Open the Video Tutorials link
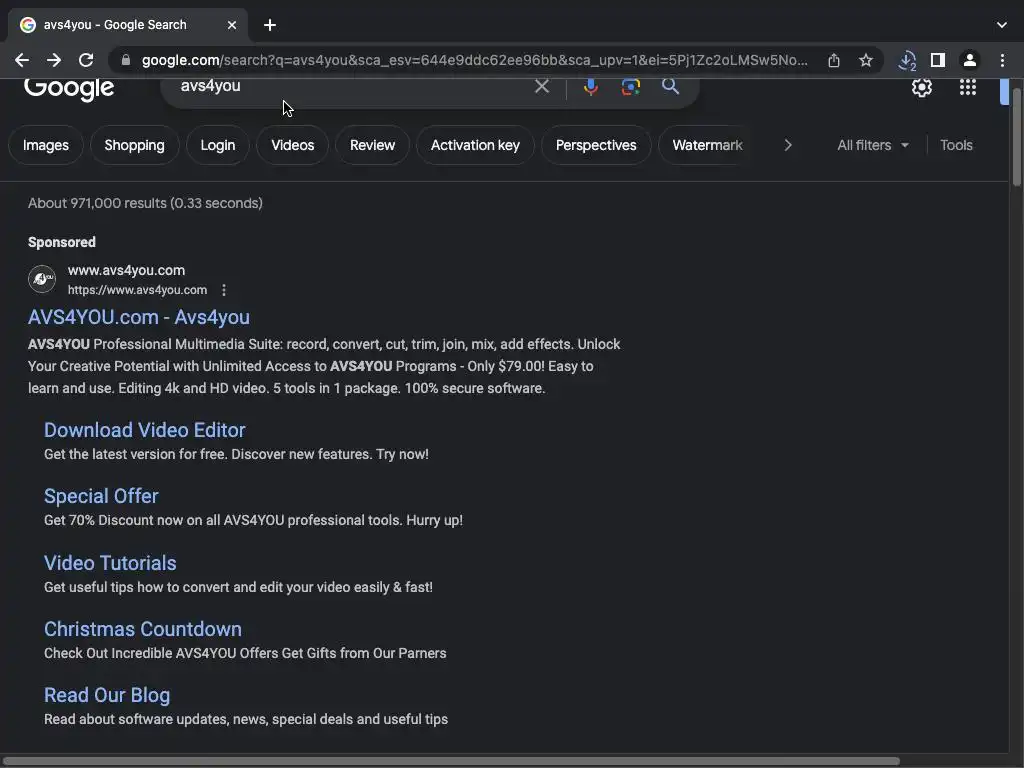This screenshot has width=1024, height=768. pos(110,563)
